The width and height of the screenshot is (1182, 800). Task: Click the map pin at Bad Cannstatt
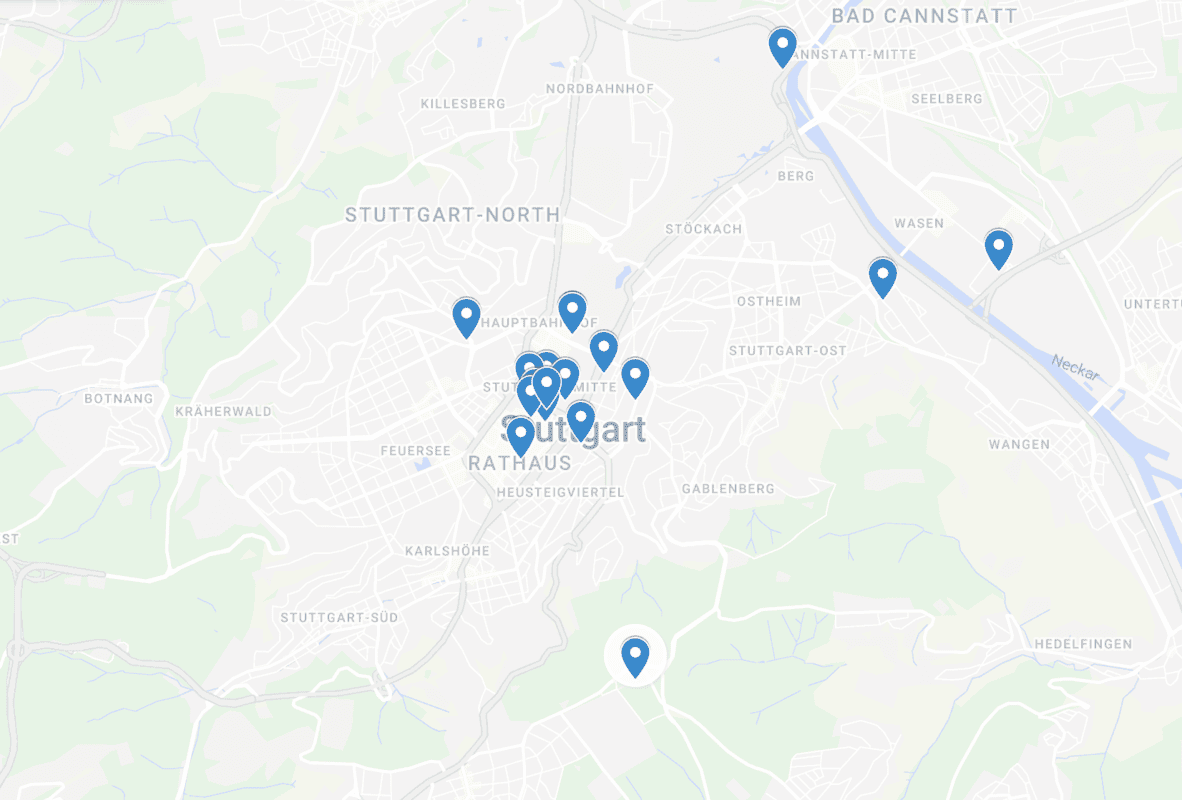[782, 47]
